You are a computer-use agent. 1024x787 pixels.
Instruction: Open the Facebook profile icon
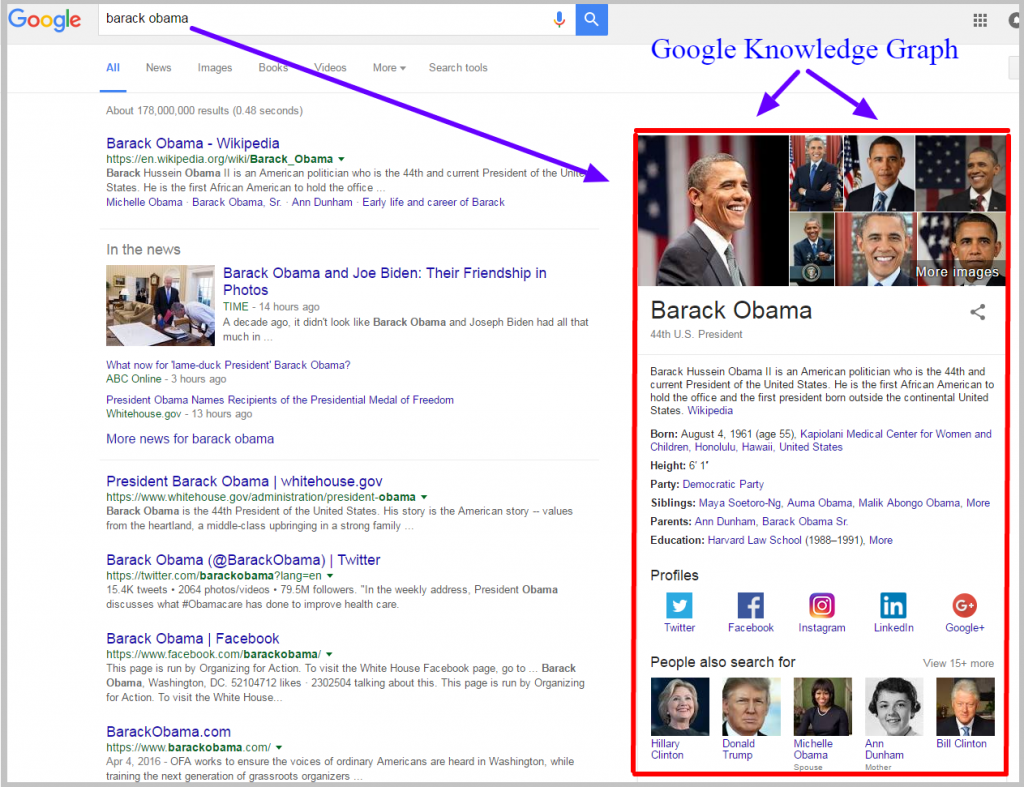coord(750,605)
